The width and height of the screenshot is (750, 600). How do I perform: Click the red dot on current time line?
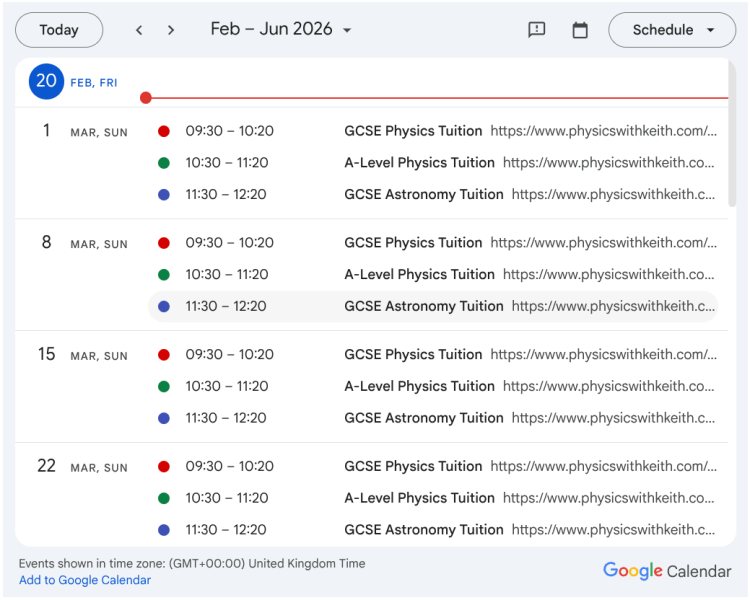click(146, 98)
